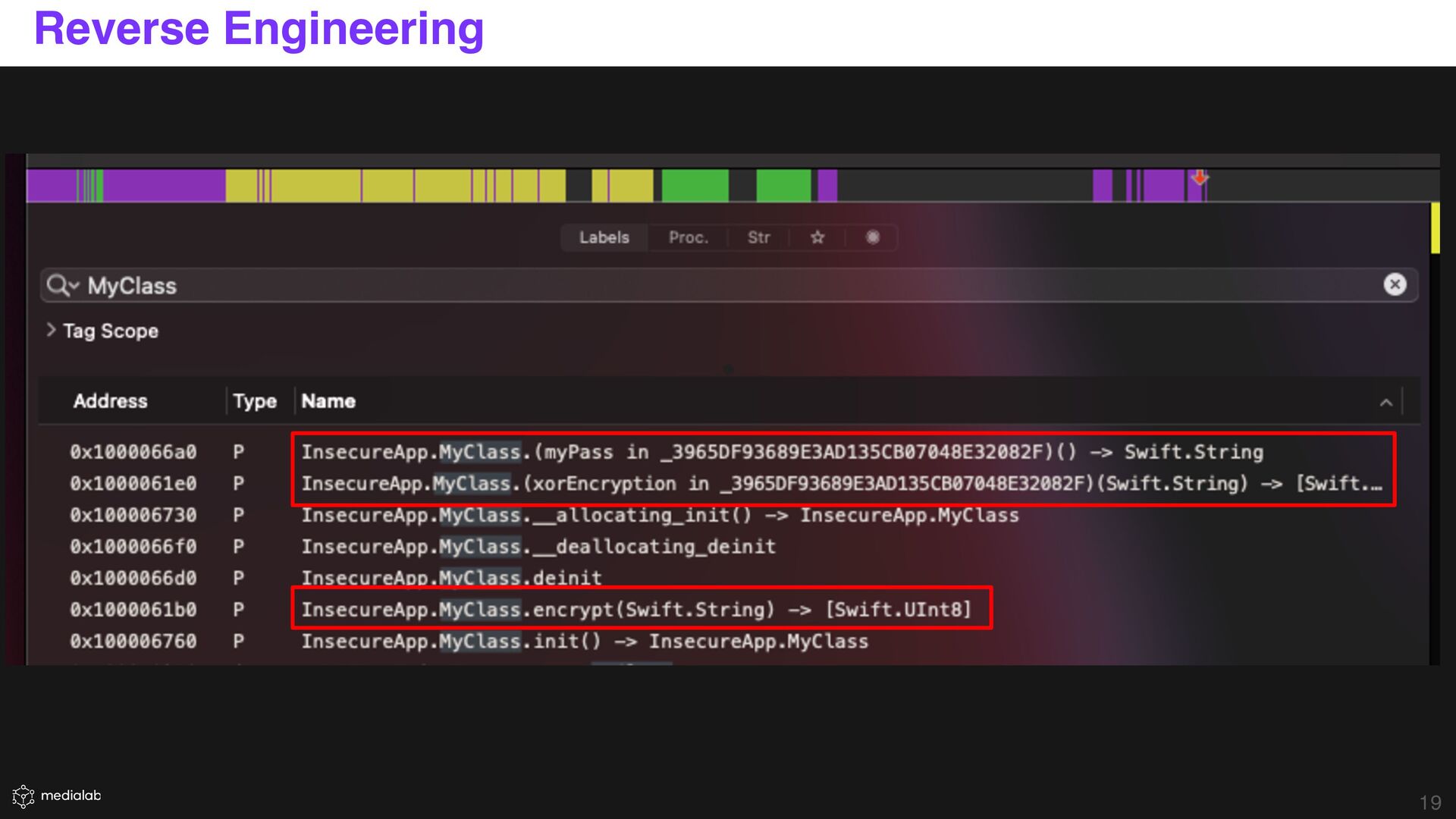Open the dot-icon tab next to star
This screenshot has height=819, width=1456.
coord(872,237)
